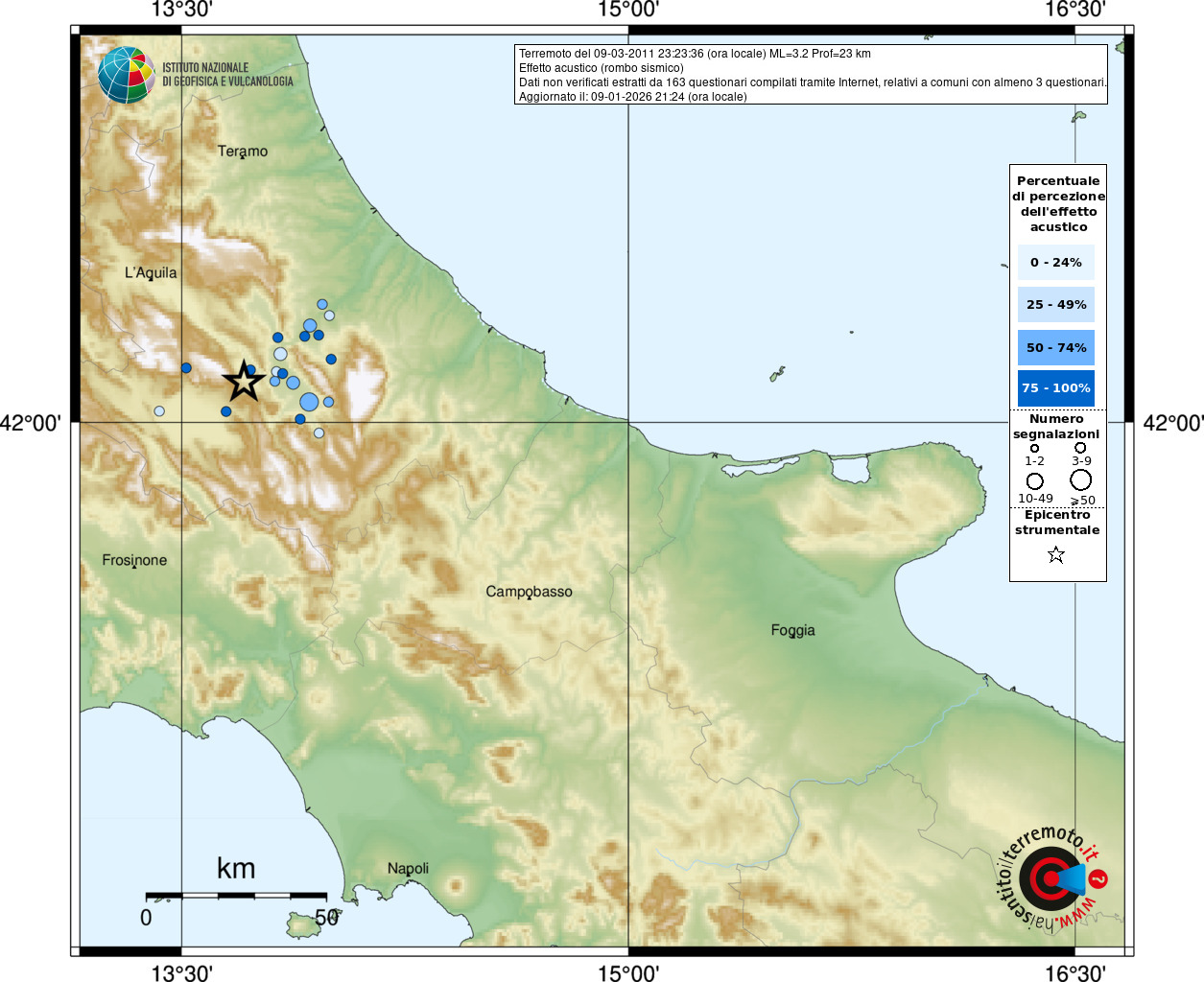Click the 3-9 reports circle in legend

point(1080,447)
